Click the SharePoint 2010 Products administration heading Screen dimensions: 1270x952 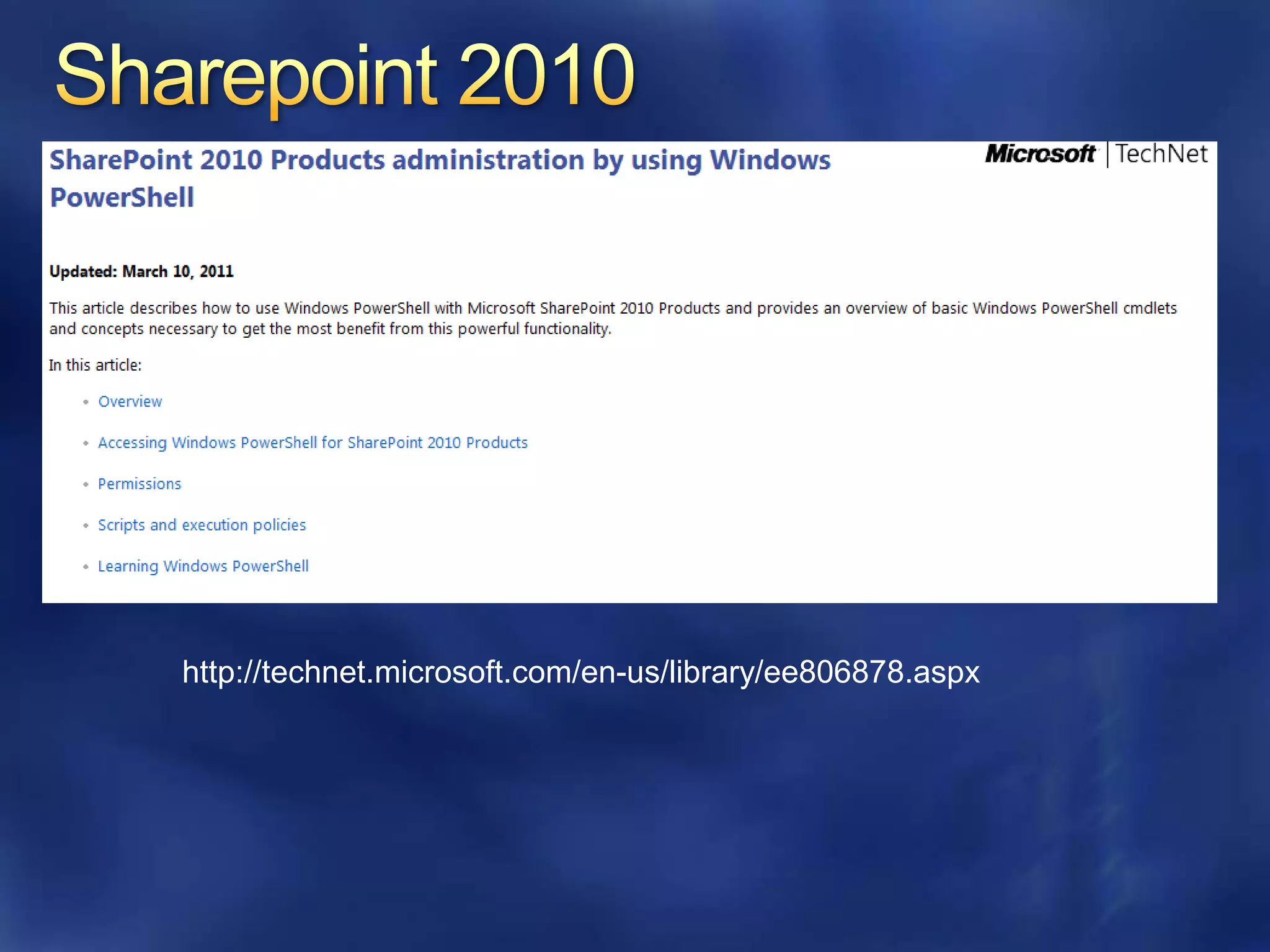[440, 178]
